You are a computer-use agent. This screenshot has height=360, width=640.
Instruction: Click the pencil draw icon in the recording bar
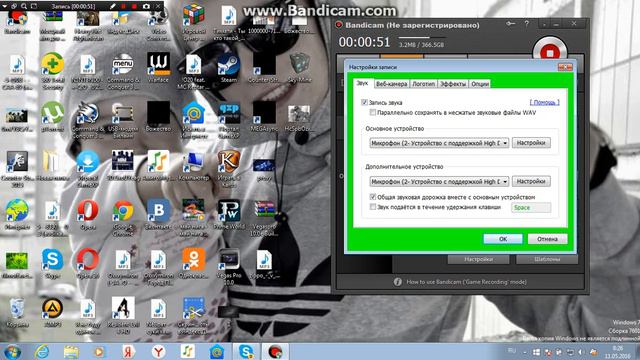pos(112,7)
